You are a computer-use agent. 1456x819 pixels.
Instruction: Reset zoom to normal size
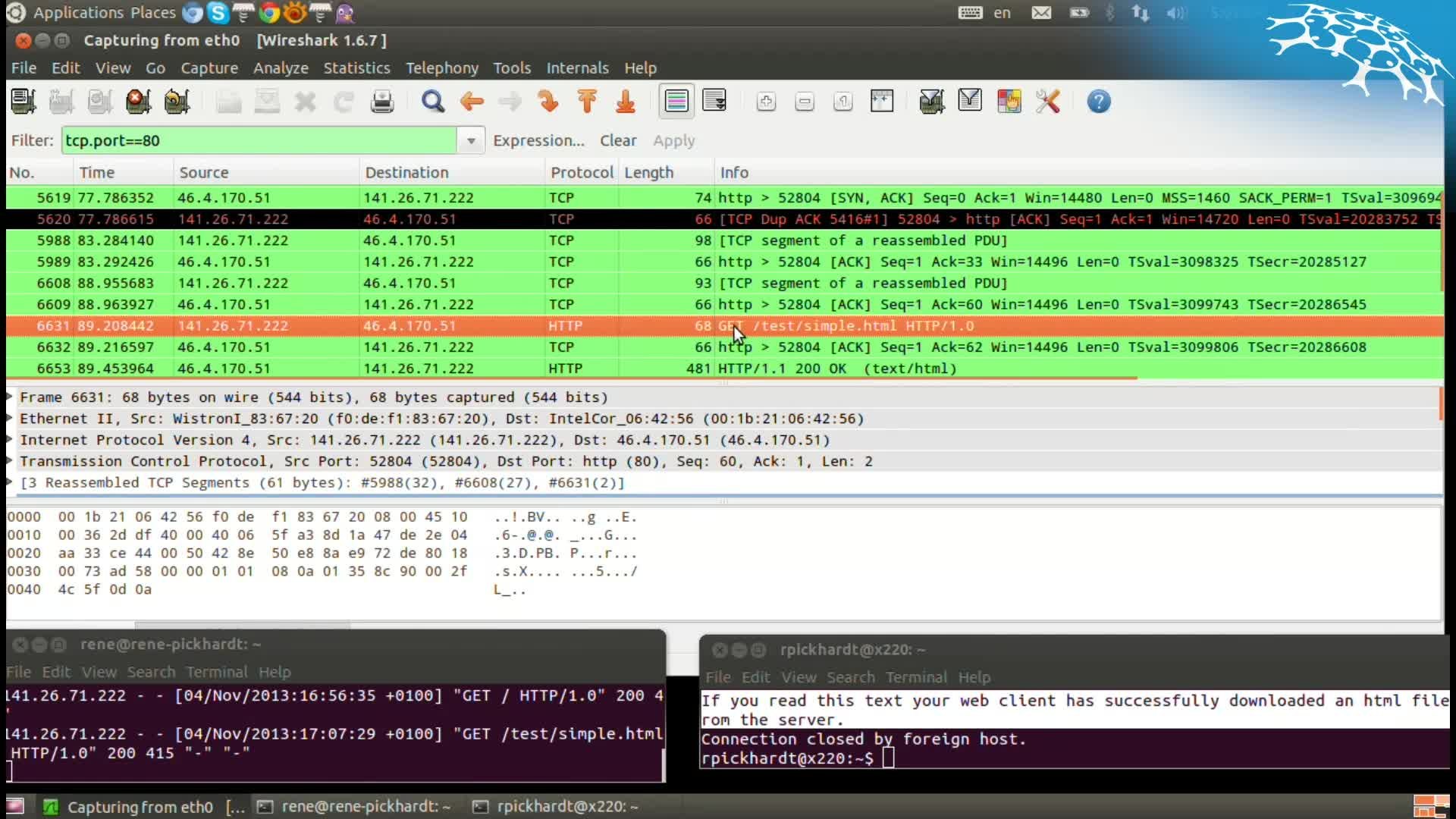843,101
